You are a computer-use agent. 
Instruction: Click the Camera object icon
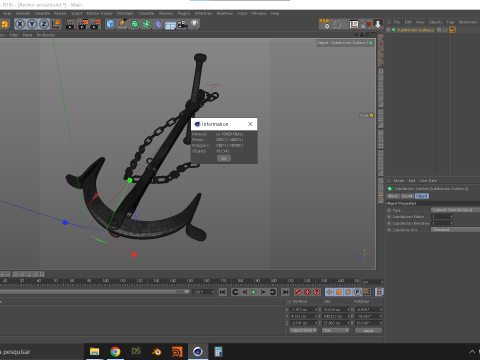click(x=182, y=24)
